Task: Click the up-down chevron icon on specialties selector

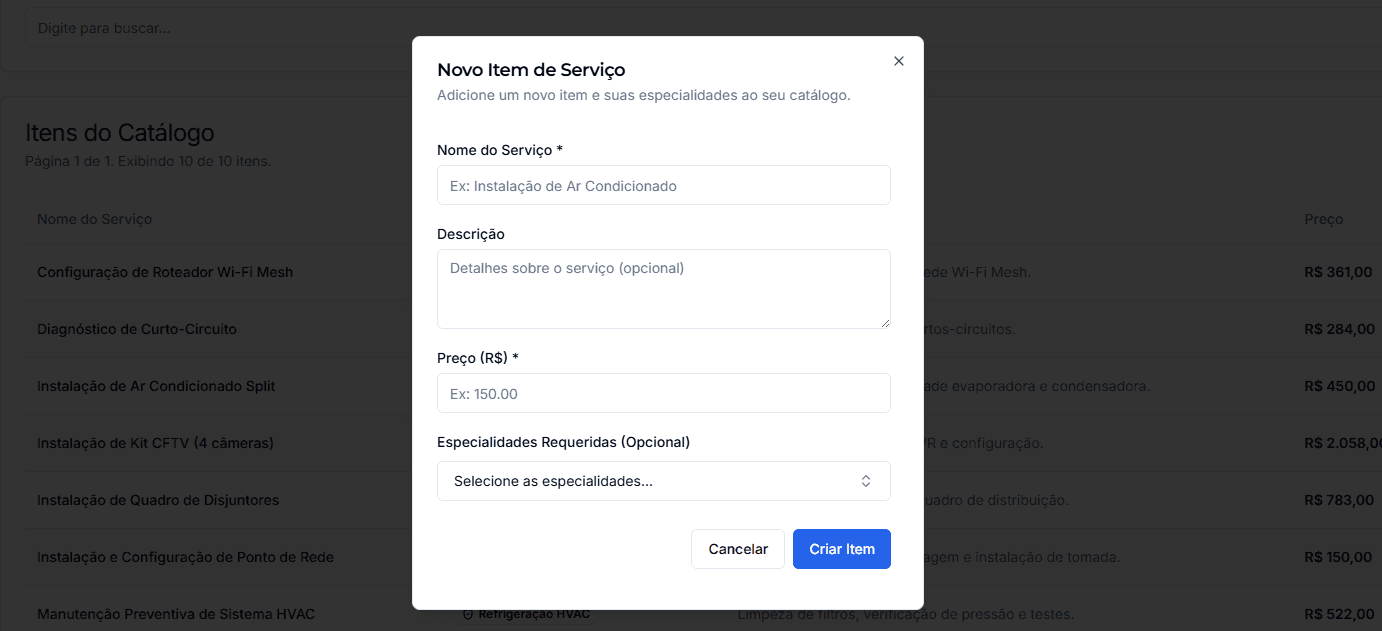Action: (x=866, y=481)
